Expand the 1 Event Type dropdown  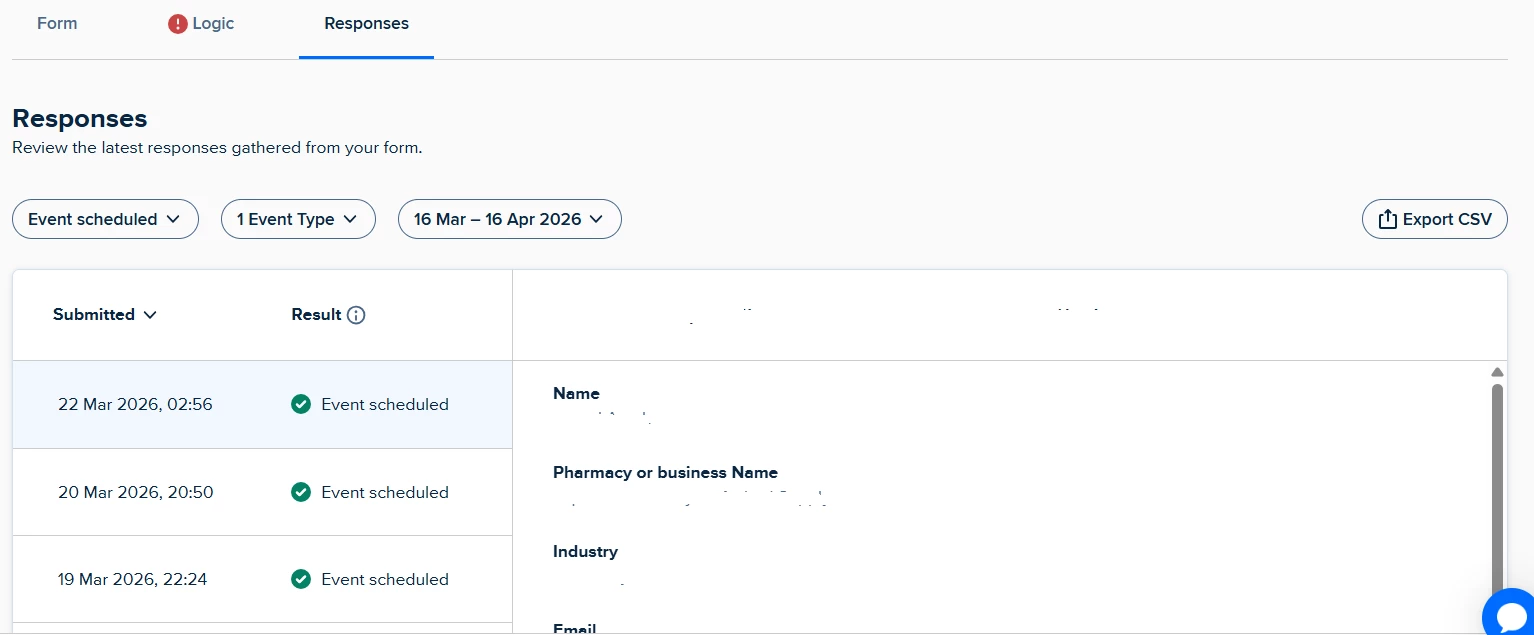[298, 219]
